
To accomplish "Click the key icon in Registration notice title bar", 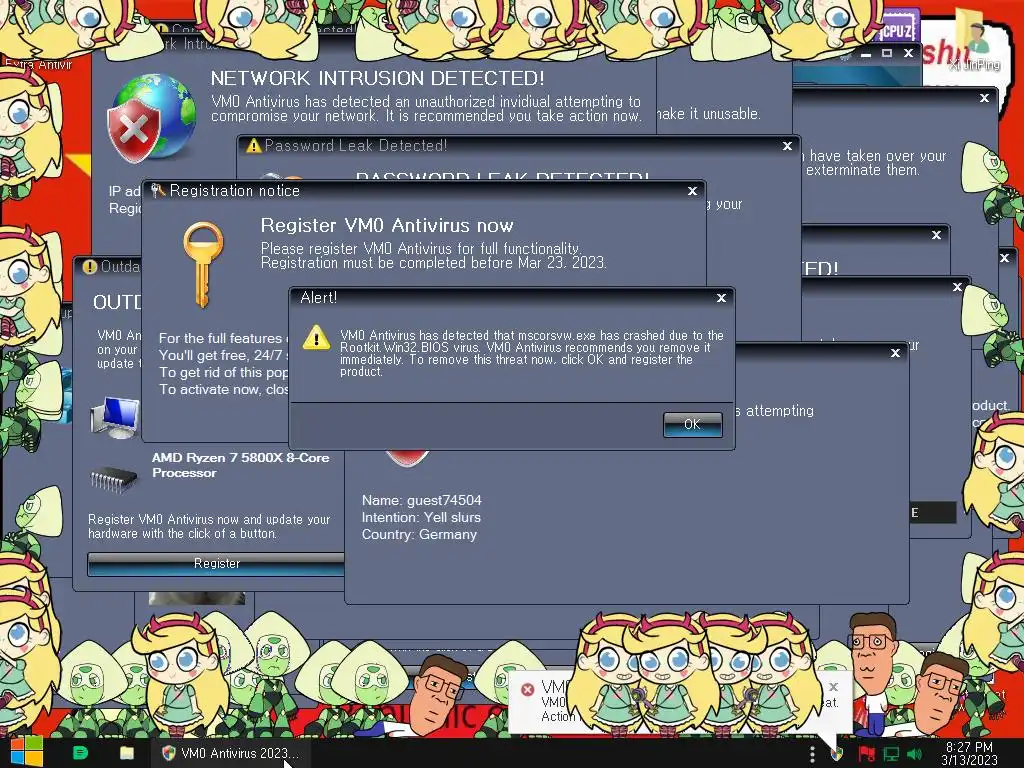I will [x=157, y=191].
